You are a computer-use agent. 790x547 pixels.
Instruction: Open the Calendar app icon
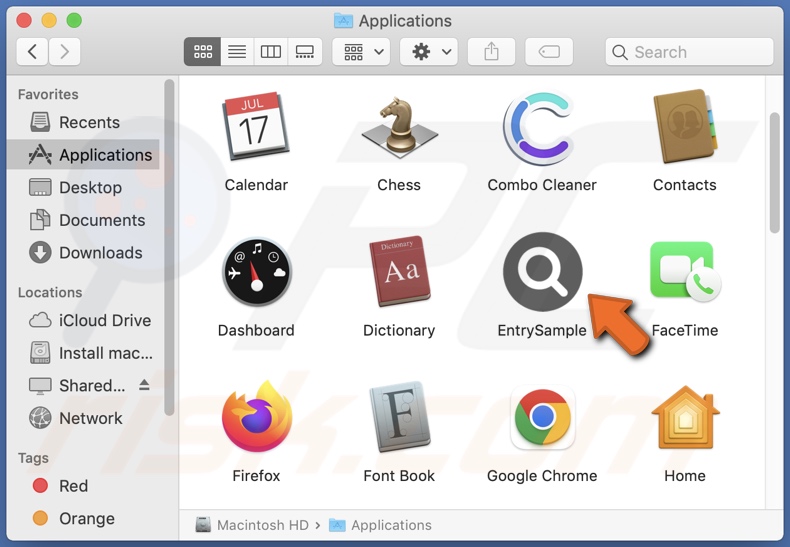(256, 126)
